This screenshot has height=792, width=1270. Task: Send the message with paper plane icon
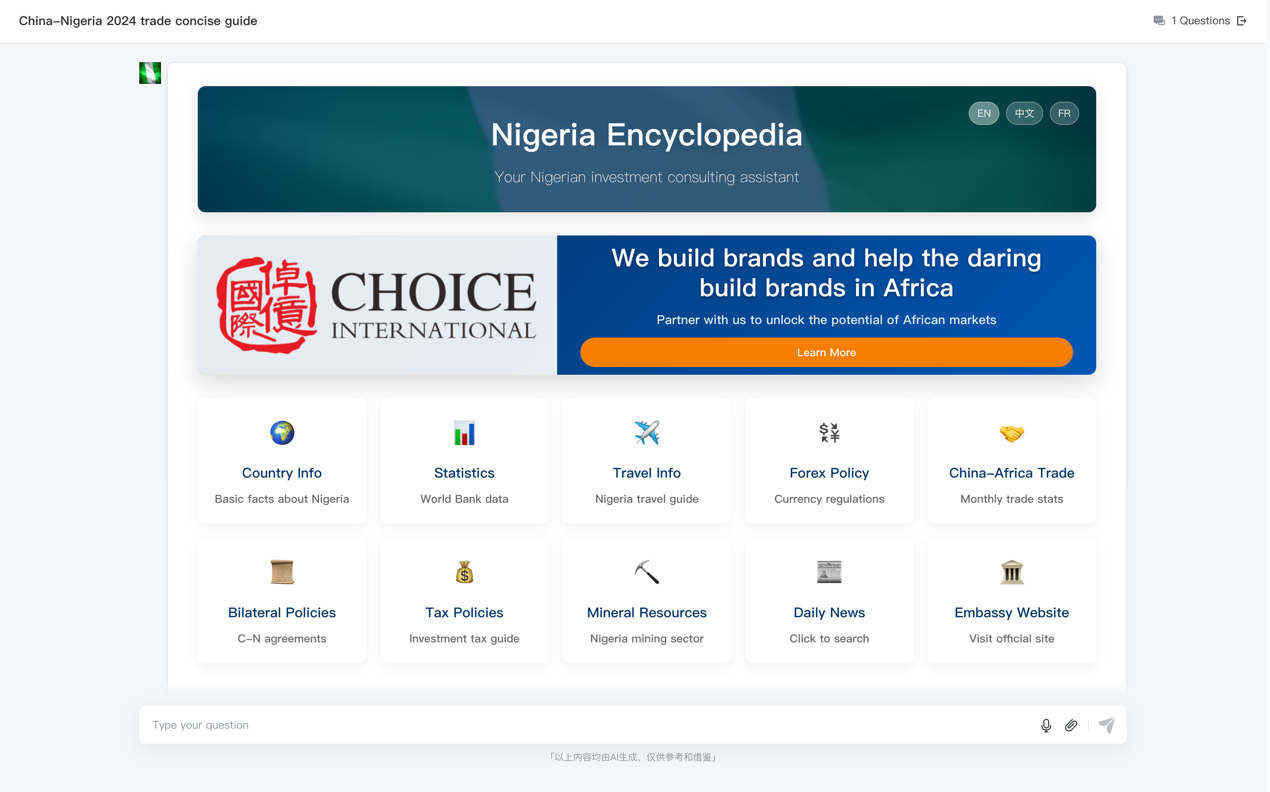pyautogui.click(x=1106, y=726)
